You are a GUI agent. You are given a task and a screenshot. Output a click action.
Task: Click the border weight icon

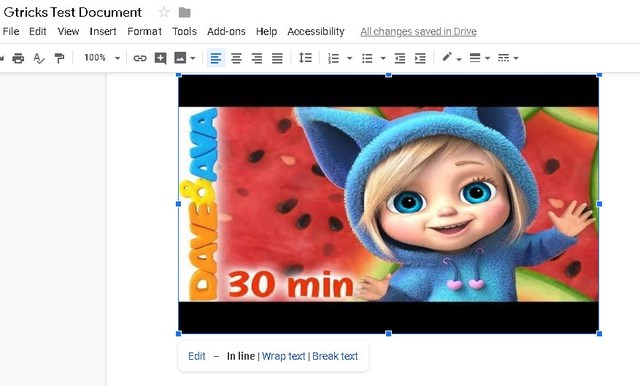[475, 58]
